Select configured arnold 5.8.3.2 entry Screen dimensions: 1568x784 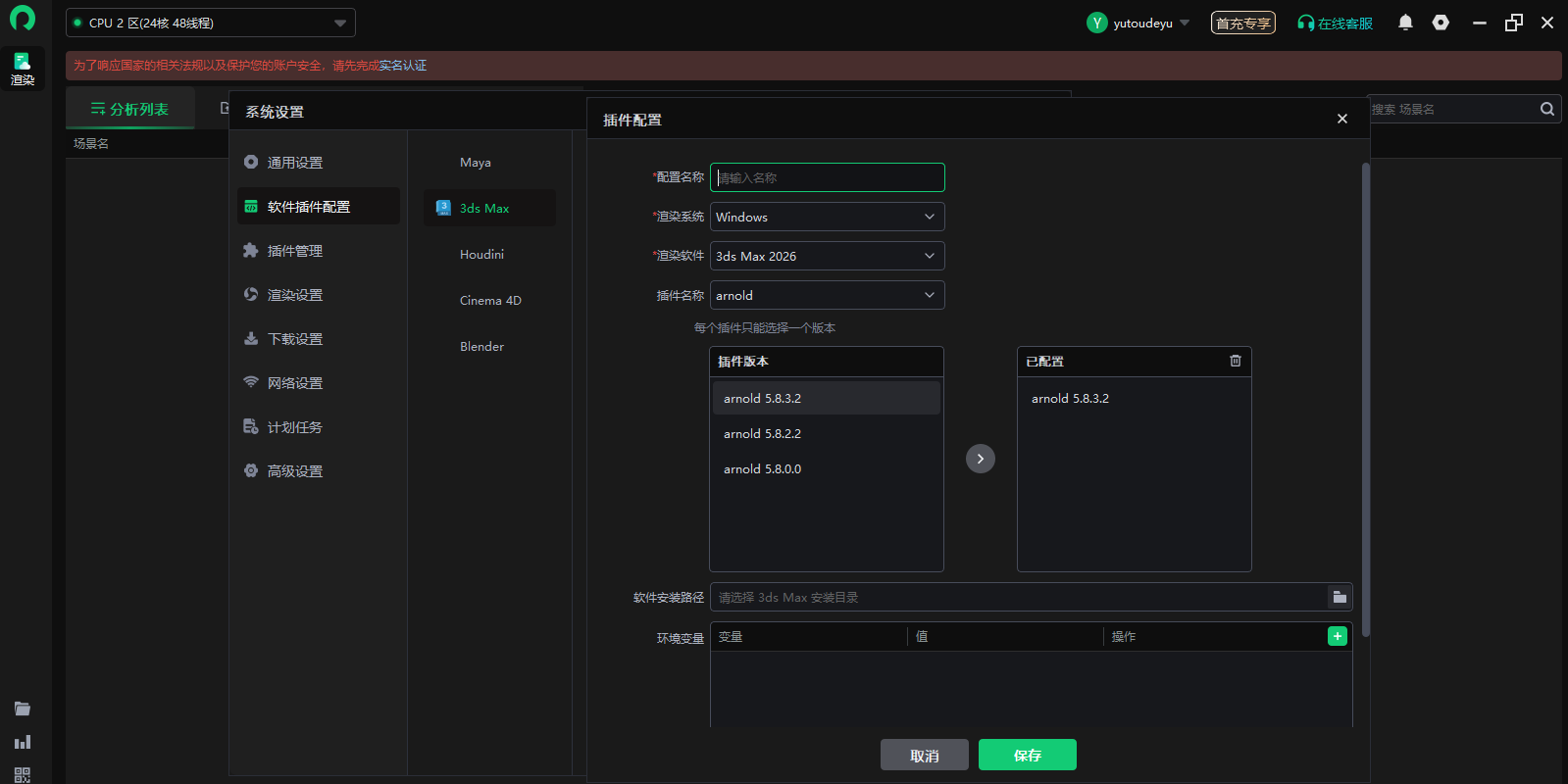click(1134, 398)
